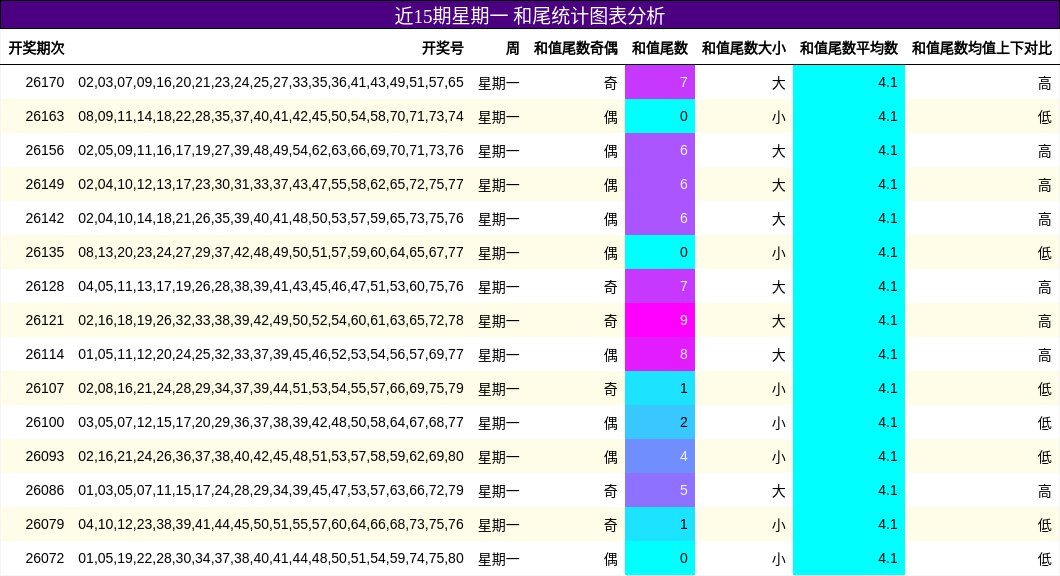Select draw period 26093
The height and width of the screenshot is (576, 1060).
45,456
